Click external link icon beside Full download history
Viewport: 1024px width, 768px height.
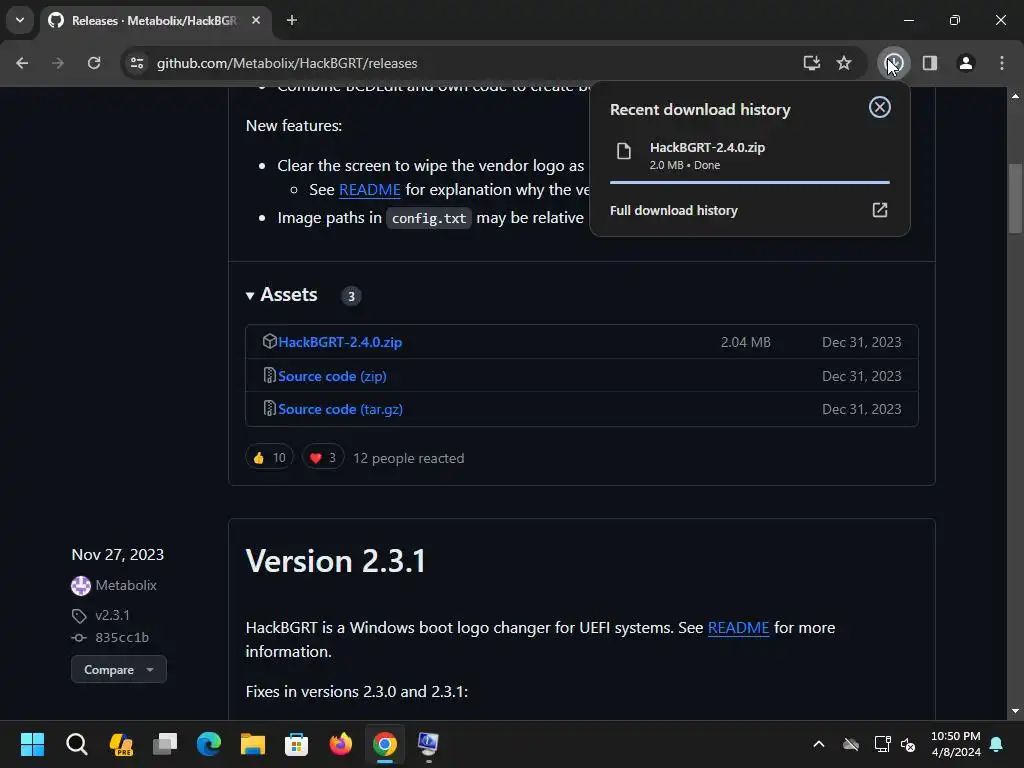click(880, 210)
